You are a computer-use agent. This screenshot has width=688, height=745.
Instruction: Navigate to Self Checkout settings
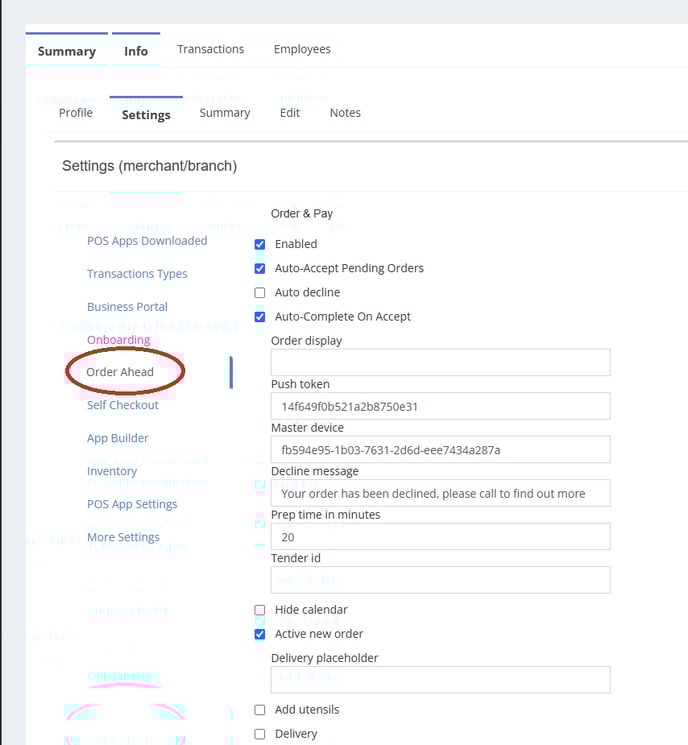pos(123,405)
